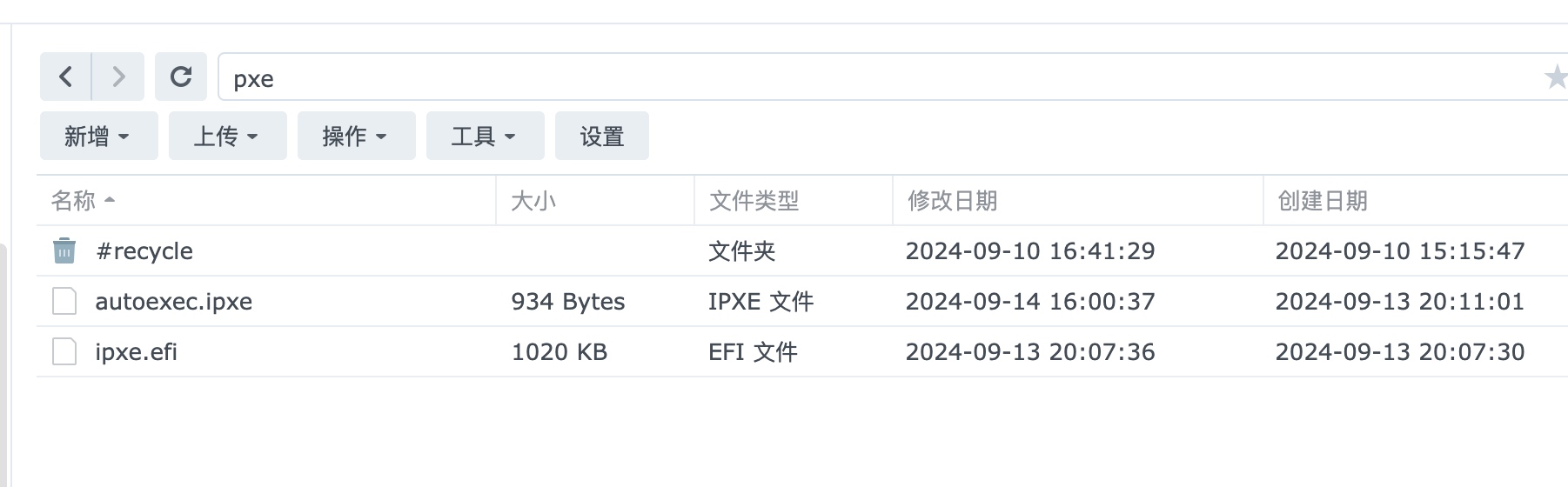The height and width of the screenshot is (487, 1568).
Task: Select the autoexec.ipxe file icon
Action: coord(64,301)
